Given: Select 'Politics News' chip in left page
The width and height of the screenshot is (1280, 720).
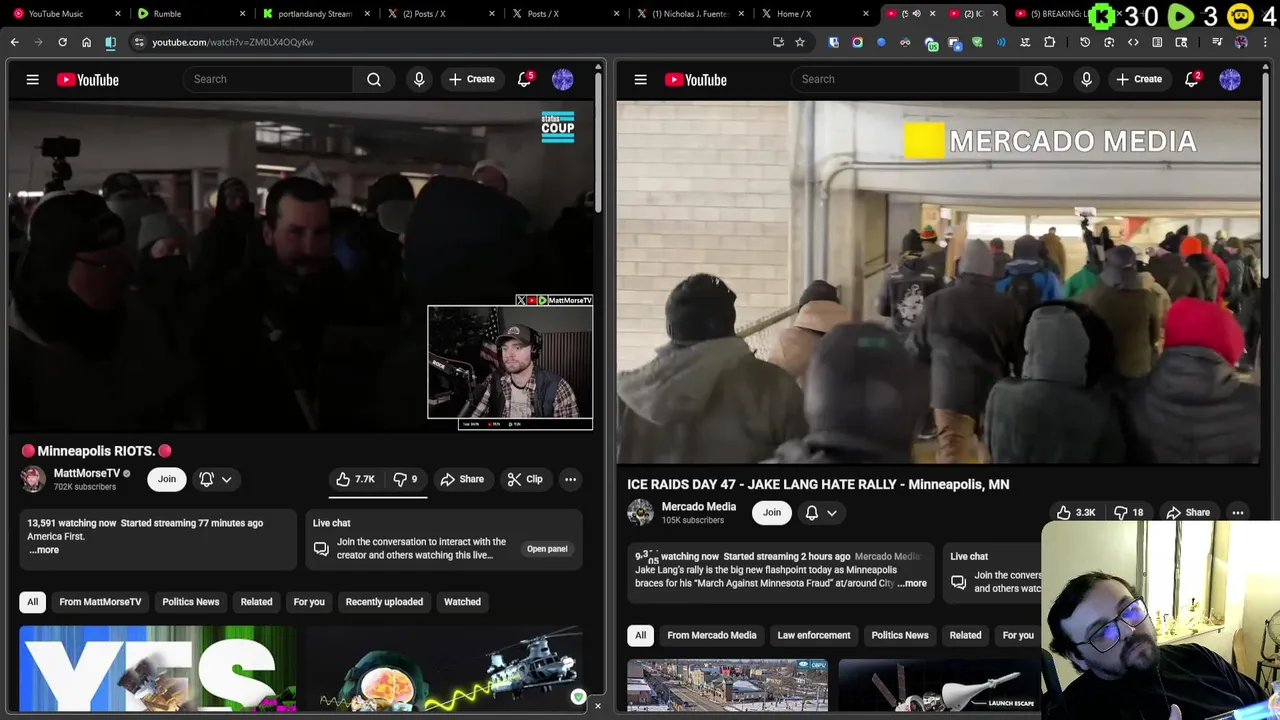Looking at the screenshot, I should point(190,602).
